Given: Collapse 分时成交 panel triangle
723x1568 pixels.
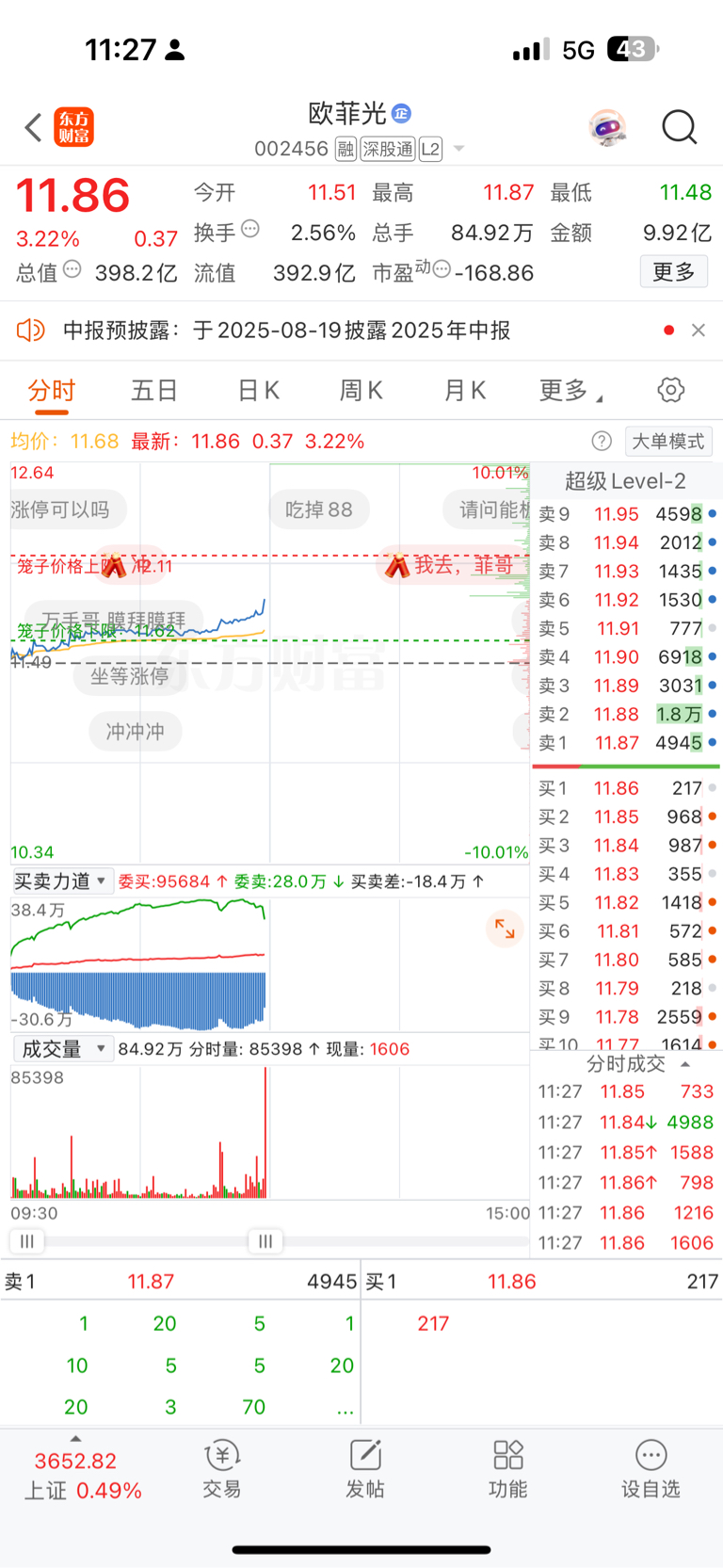Looking at the screenshot, I should (685, 1064).
